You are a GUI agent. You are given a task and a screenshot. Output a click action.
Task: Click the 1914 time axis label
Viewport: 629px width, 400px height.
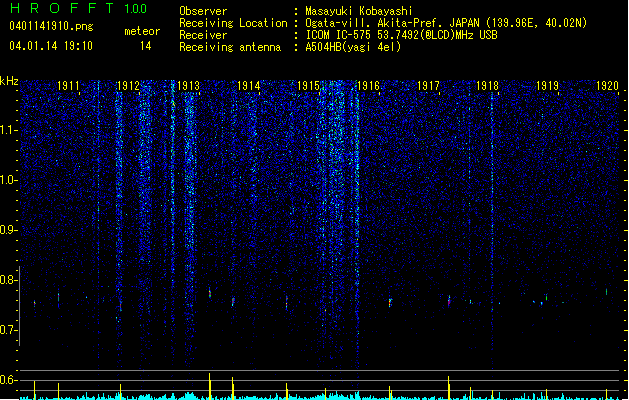(248, 85)
